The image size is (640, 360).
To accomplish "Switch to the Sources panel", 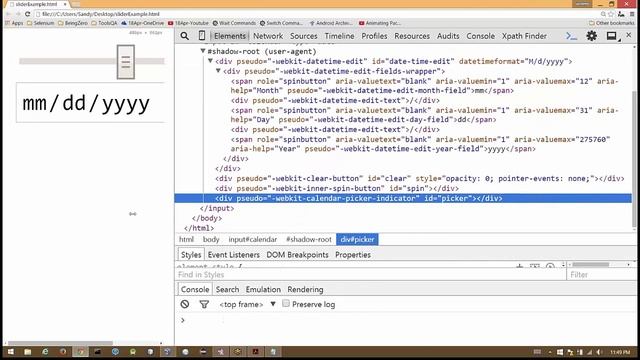I will [x=304, y=36].
